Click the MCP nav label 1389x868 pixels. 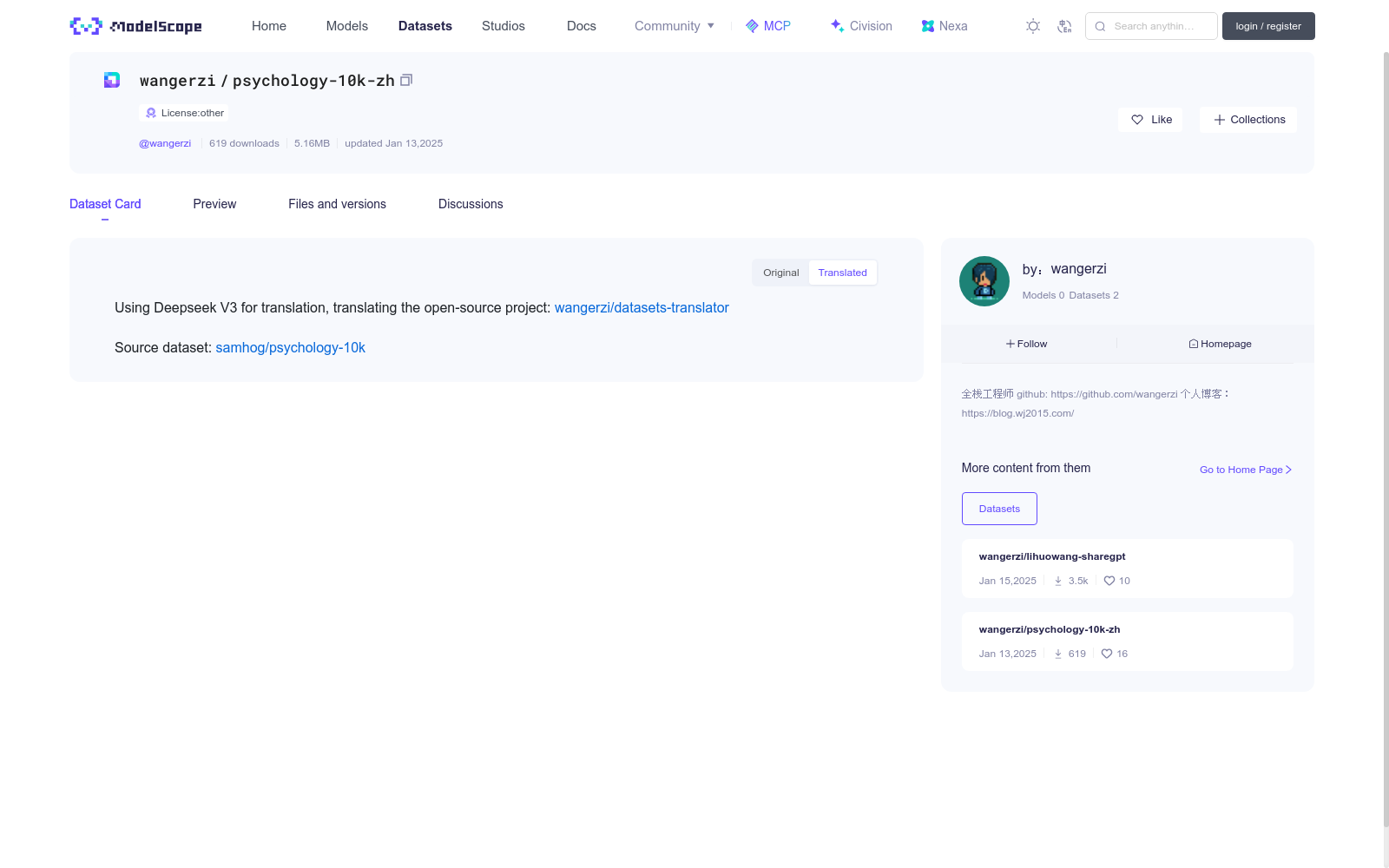tap(777, 26)
